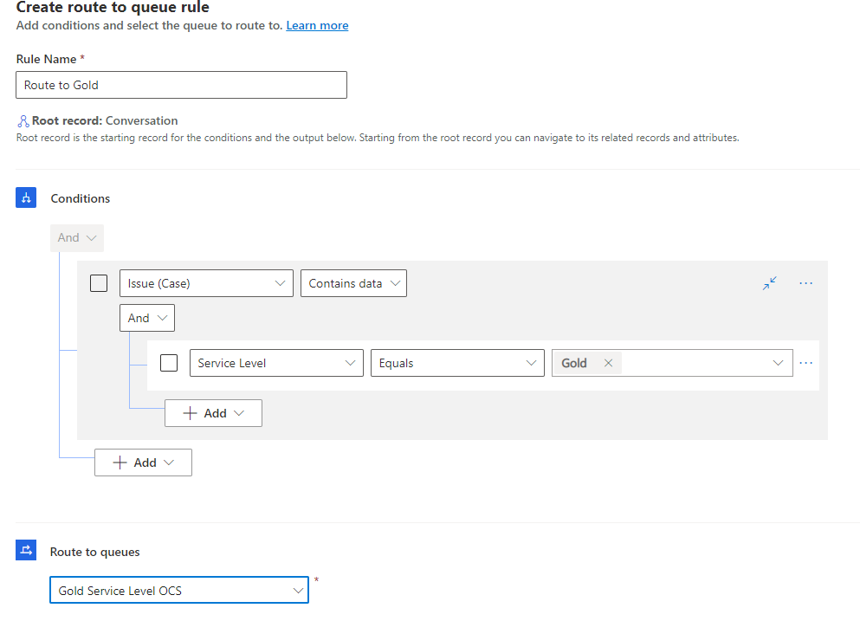The height and width of the screenshot is (621, 860).
Task: Click the Root record hierarchy icon
Action: [x=23, y=121]
